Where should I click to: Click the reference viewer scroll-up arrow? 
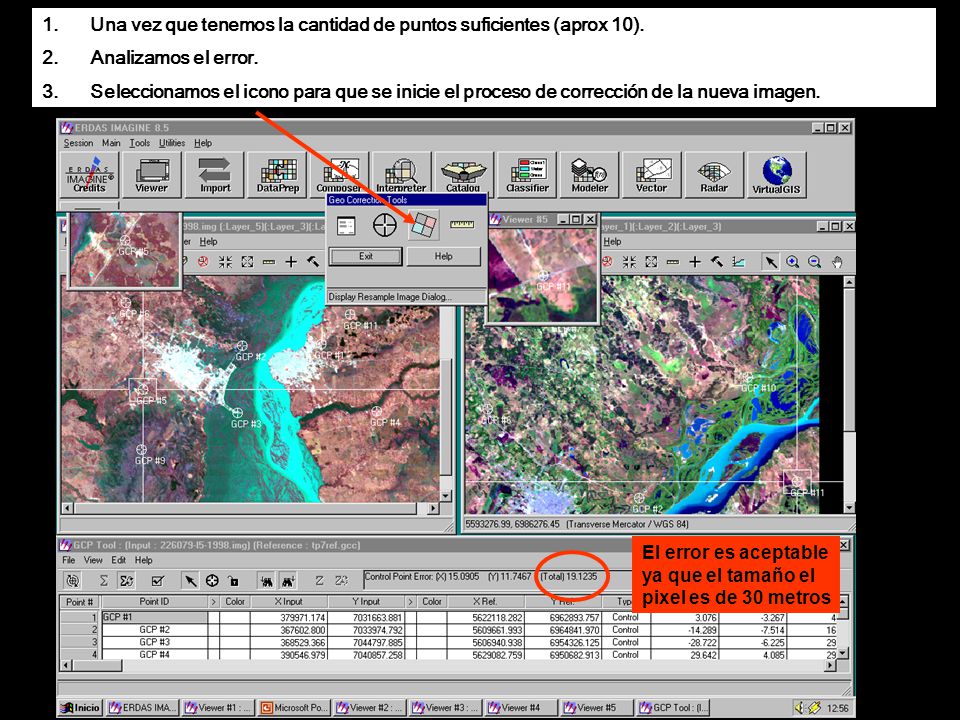tap(849, 282)
